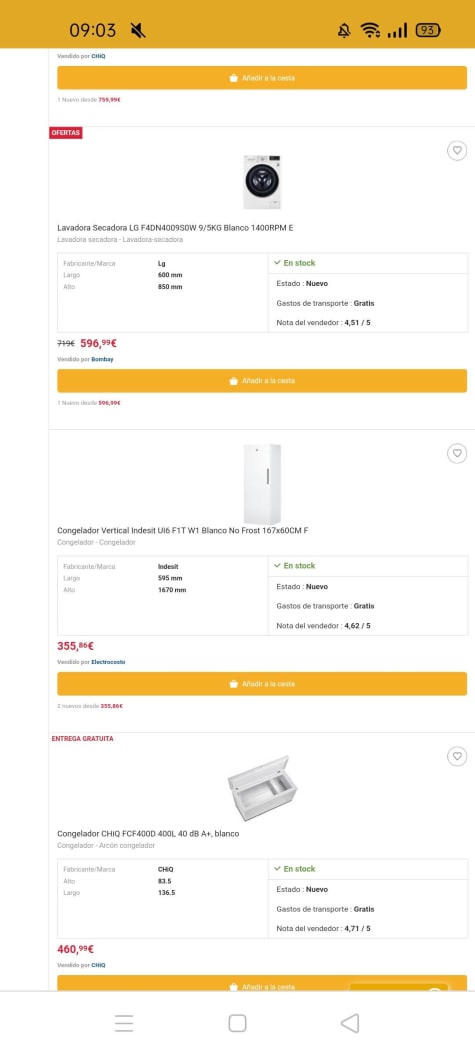Viewport: 475px width, 1056px height.
Task: Tap Android back triangle navigation icon
Action: [x=350, y=1023]
